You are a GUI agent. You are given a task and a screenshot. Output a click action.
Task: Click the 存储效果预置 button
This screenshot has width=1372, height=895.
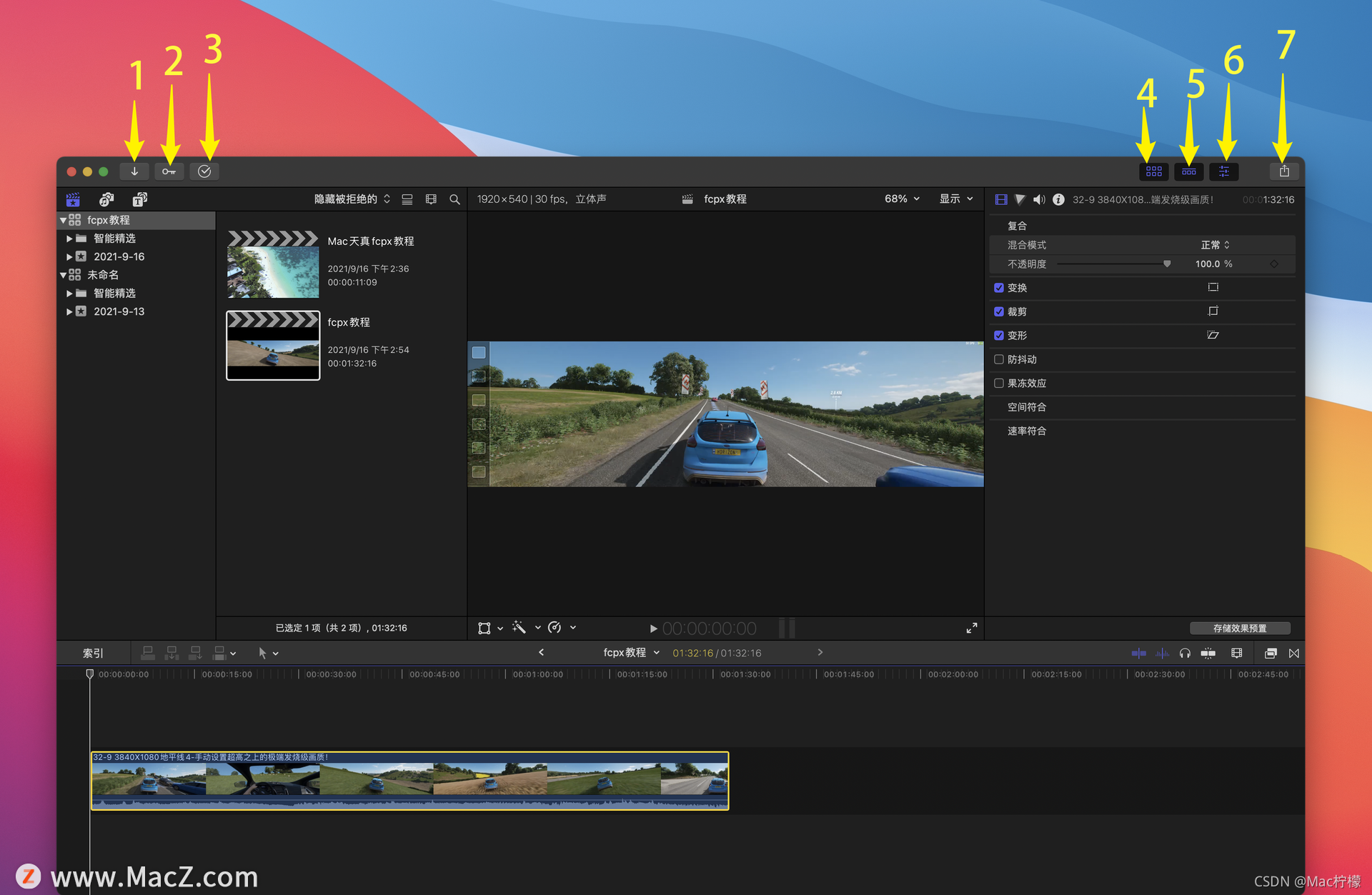click(x=1240, y=628)
